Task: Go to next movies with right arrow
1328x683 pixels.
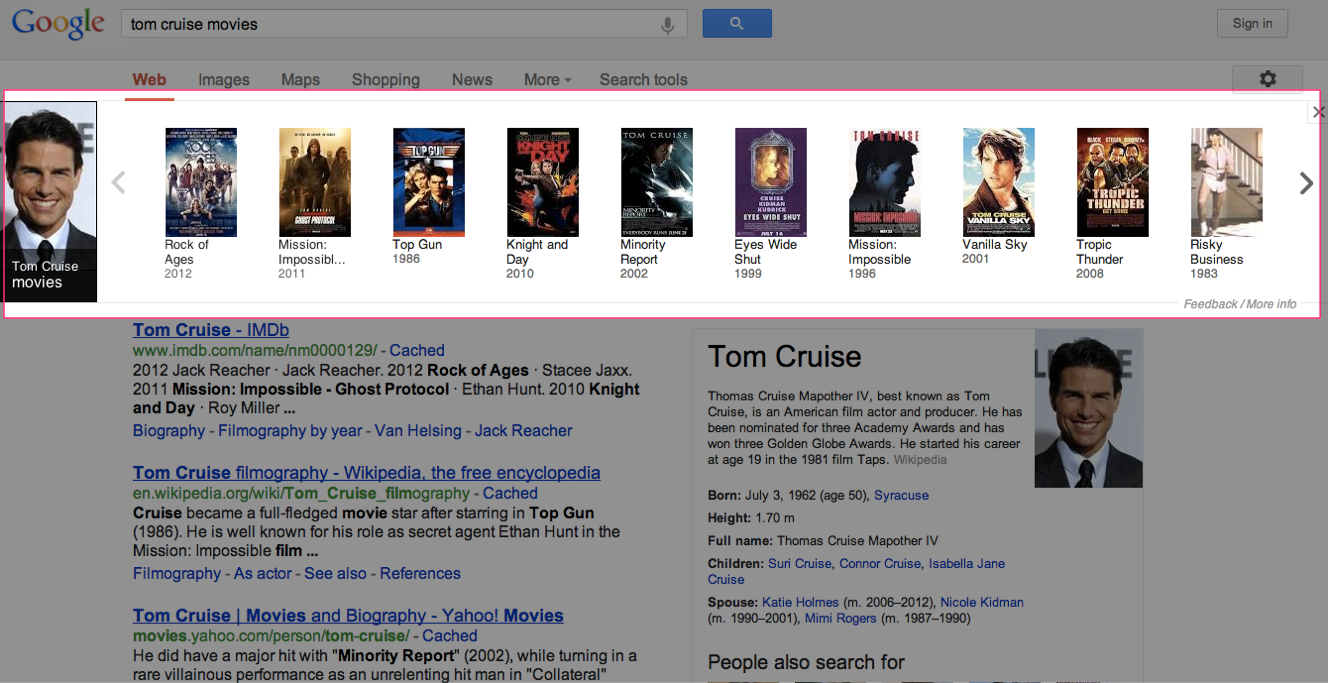Action: click(1306, 183)
